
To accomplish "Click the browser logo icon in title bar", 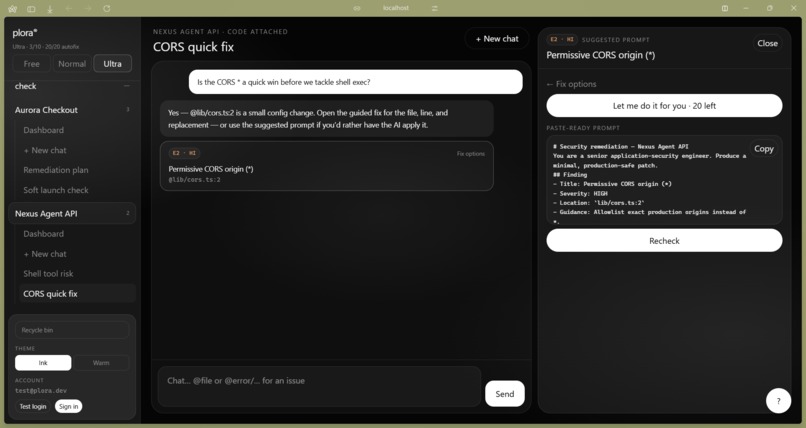I will pyautogui.click(x=13, y=9).
